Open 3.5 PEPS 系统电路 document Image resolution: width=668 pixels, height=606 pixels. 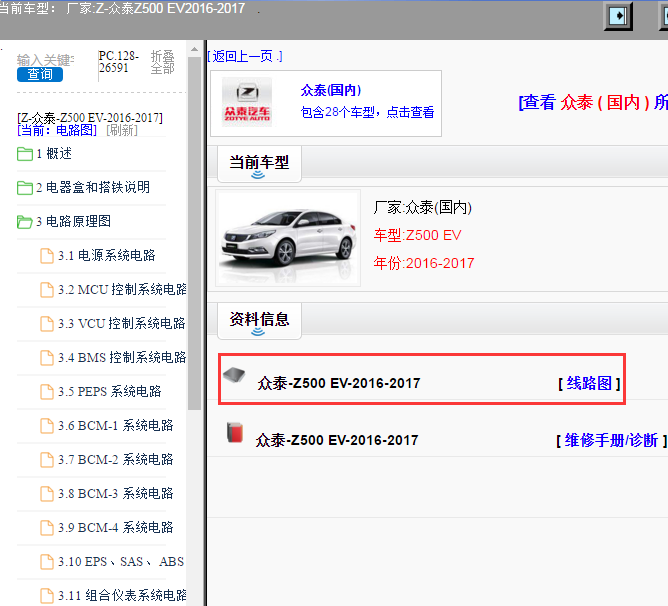click(109, 391)
